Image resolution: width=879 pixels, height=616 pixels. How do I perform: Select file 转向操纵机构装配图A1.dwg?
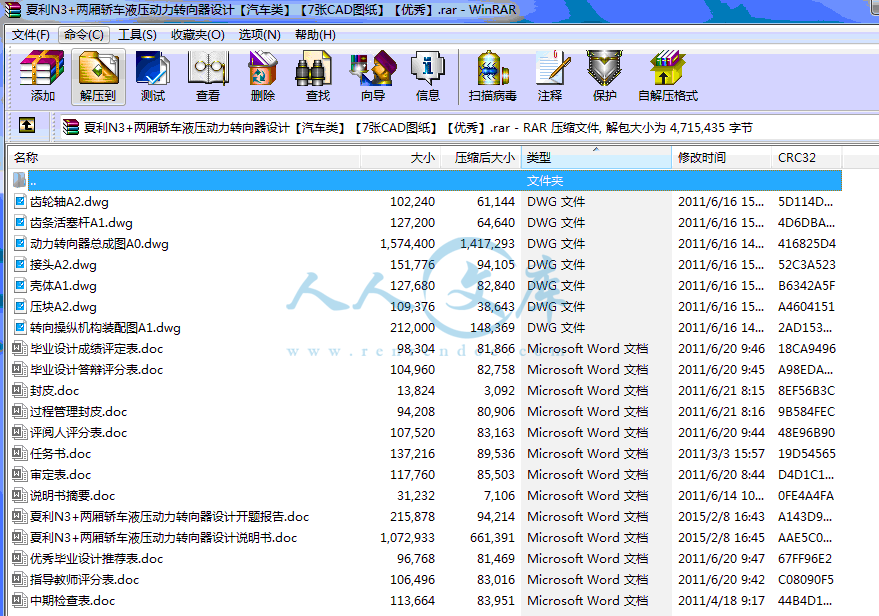coord(105,327)
